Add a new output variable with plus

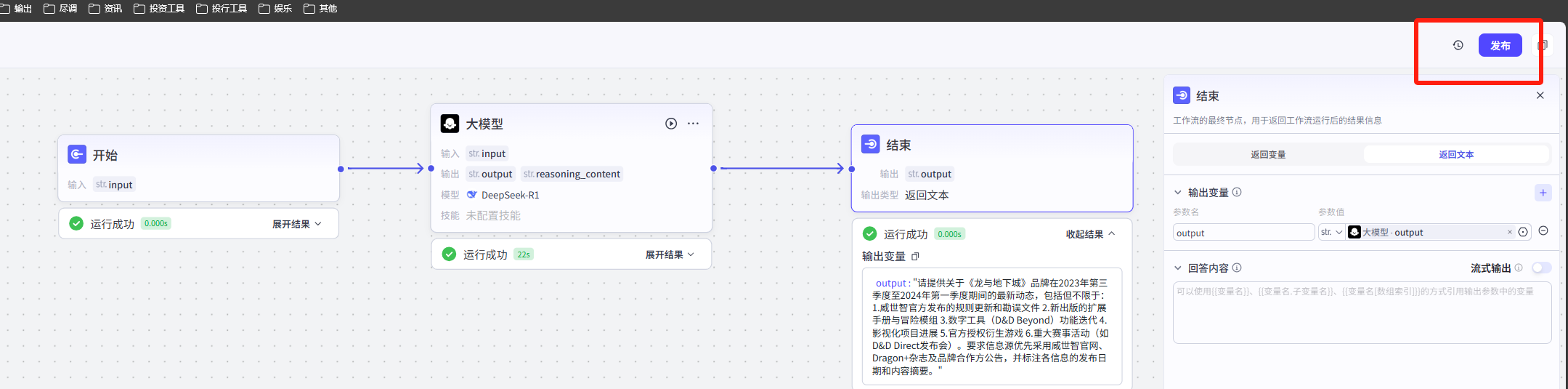(1543, 193)
